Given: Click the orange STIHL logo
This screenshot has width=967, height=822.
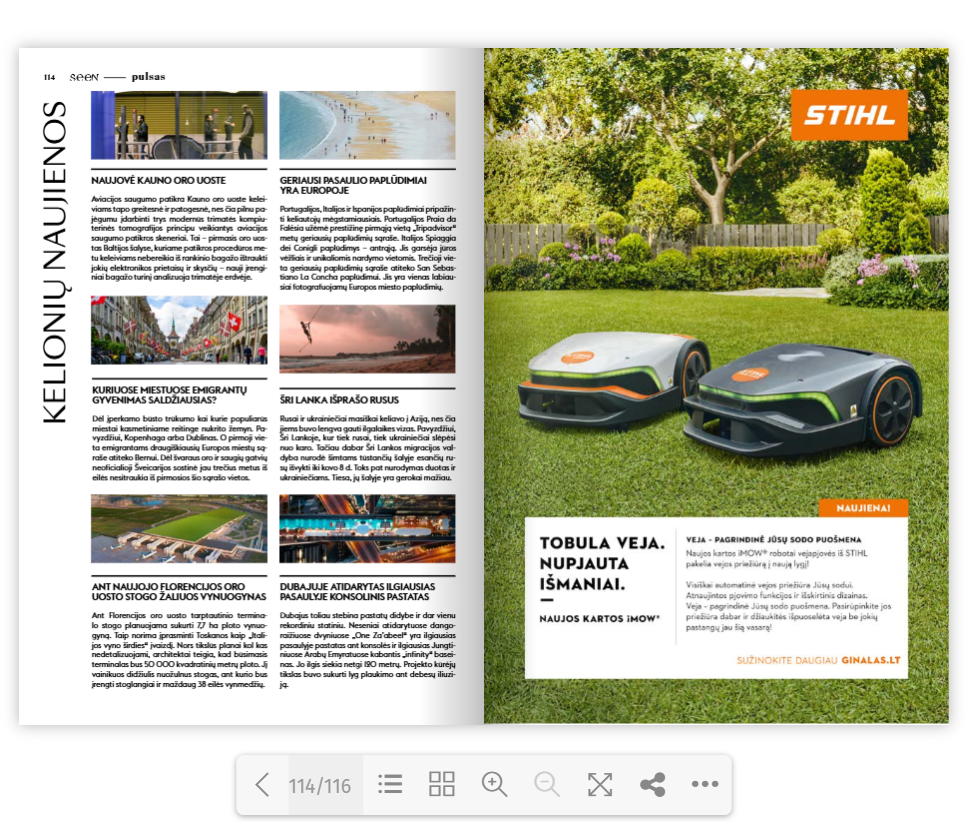Looking at the screenshot, I should (849, 115).
